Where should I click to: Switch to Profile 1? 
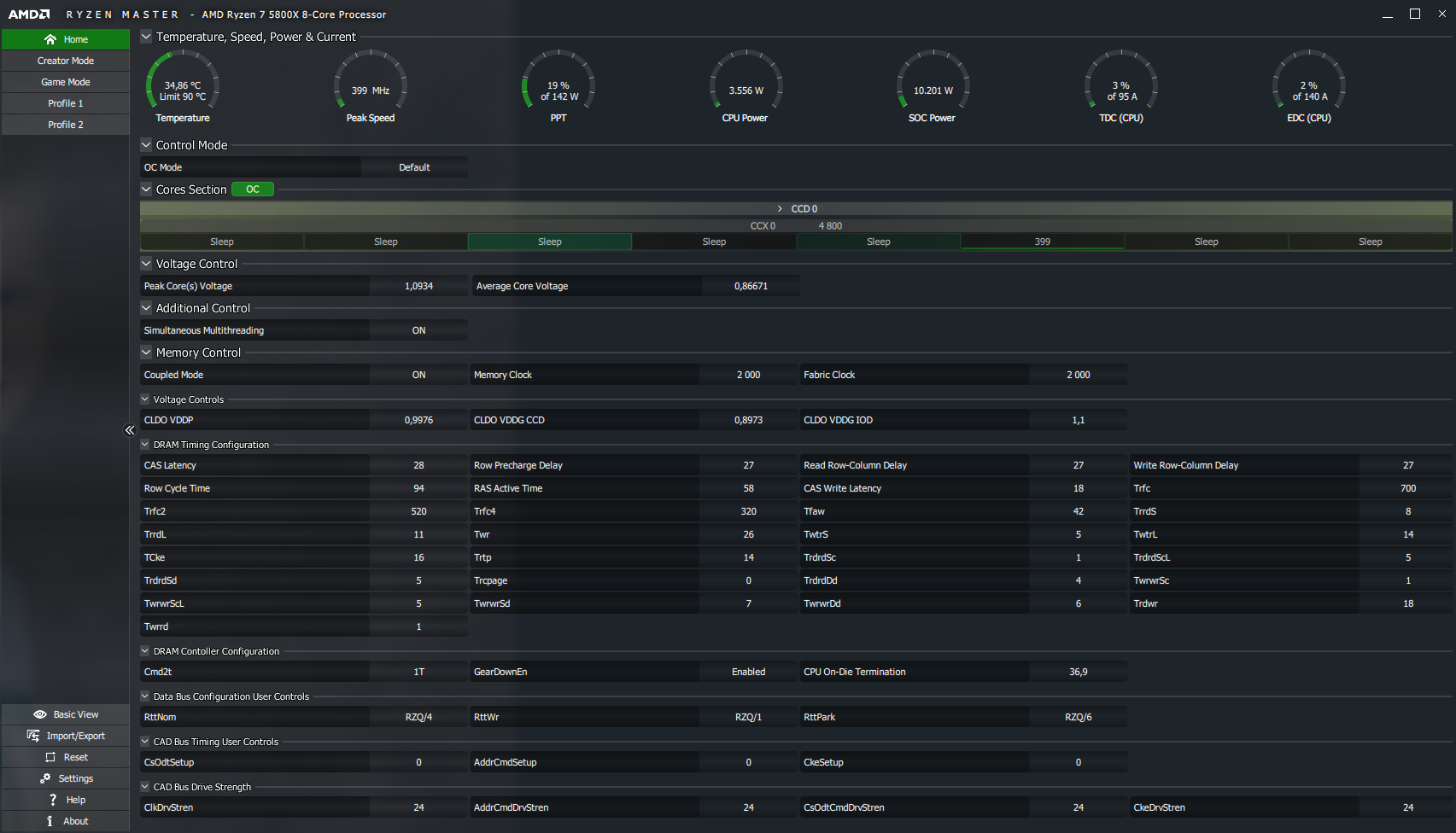[x=66, y=103]
